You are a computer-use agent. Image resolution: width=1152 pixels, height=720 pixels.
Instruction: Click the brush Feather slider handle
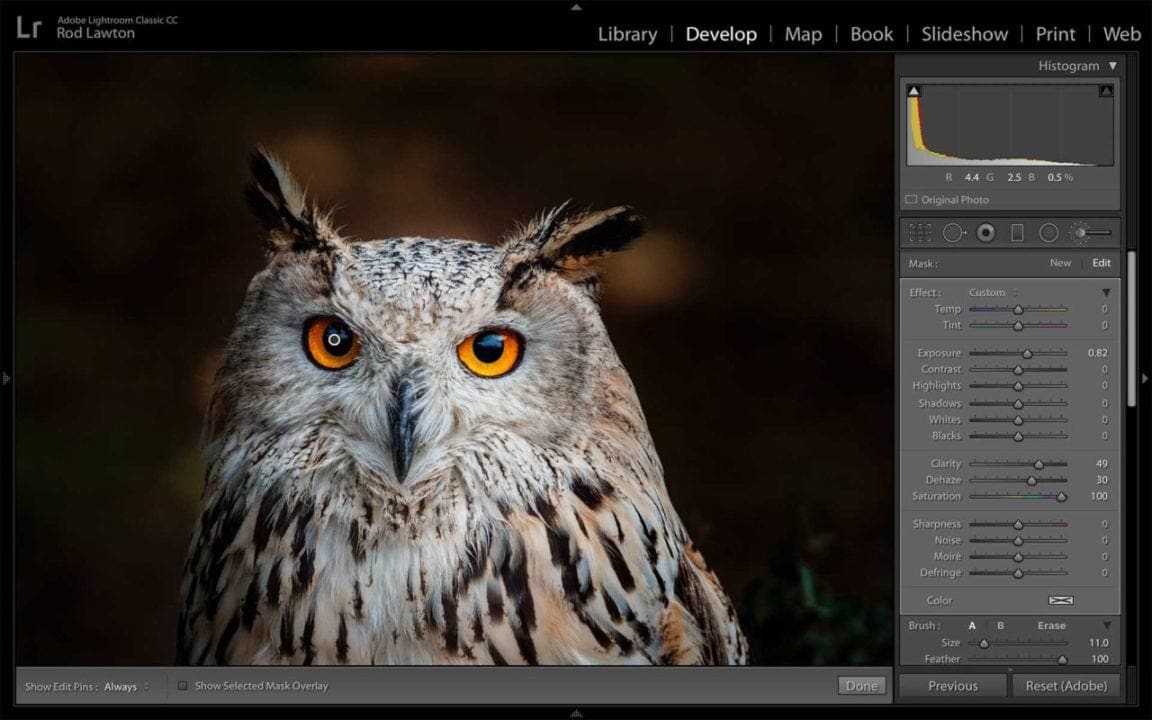coord(1062,660)
